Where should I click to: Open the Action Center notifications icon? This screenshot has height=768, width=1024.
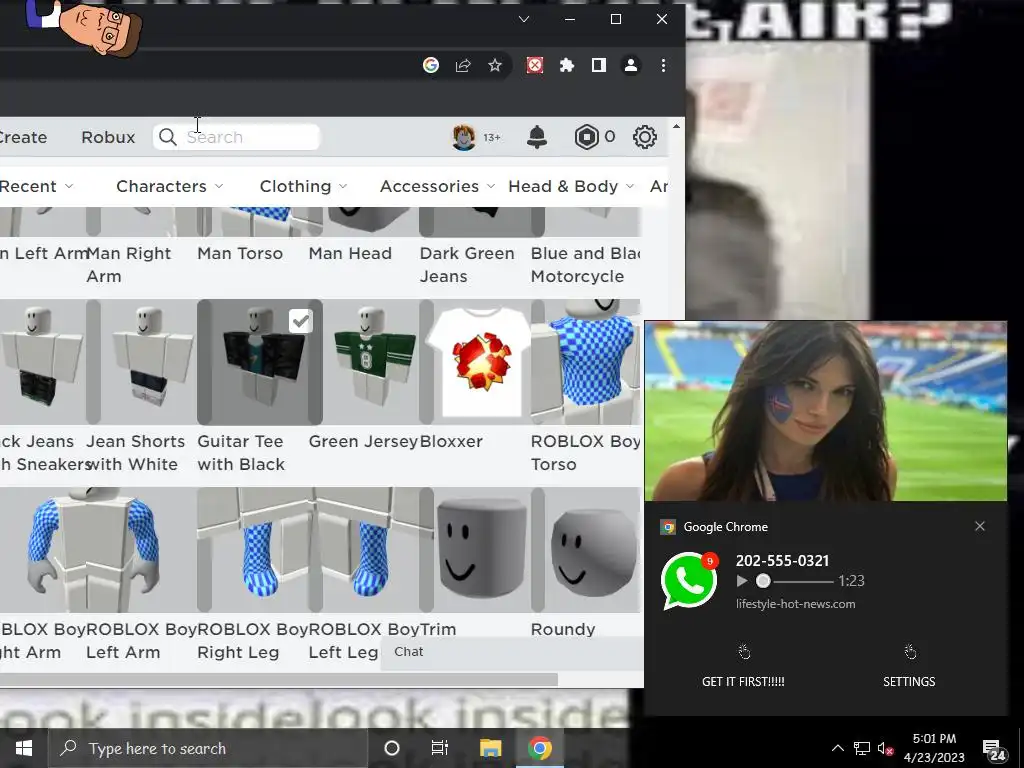click(995, 750)
